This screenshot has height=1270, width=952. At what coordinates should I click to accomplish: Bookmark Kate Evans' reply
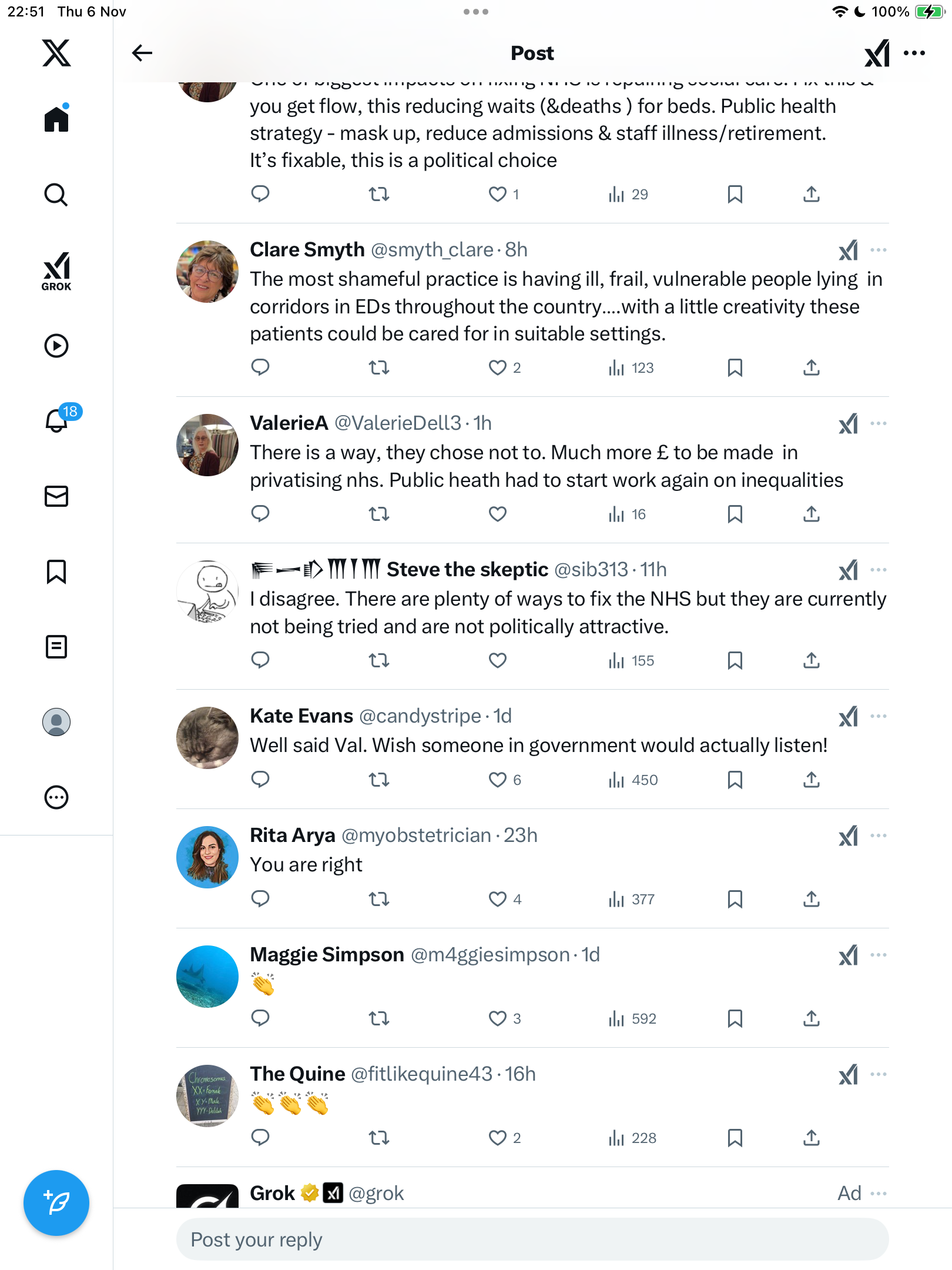click(735, 780)
